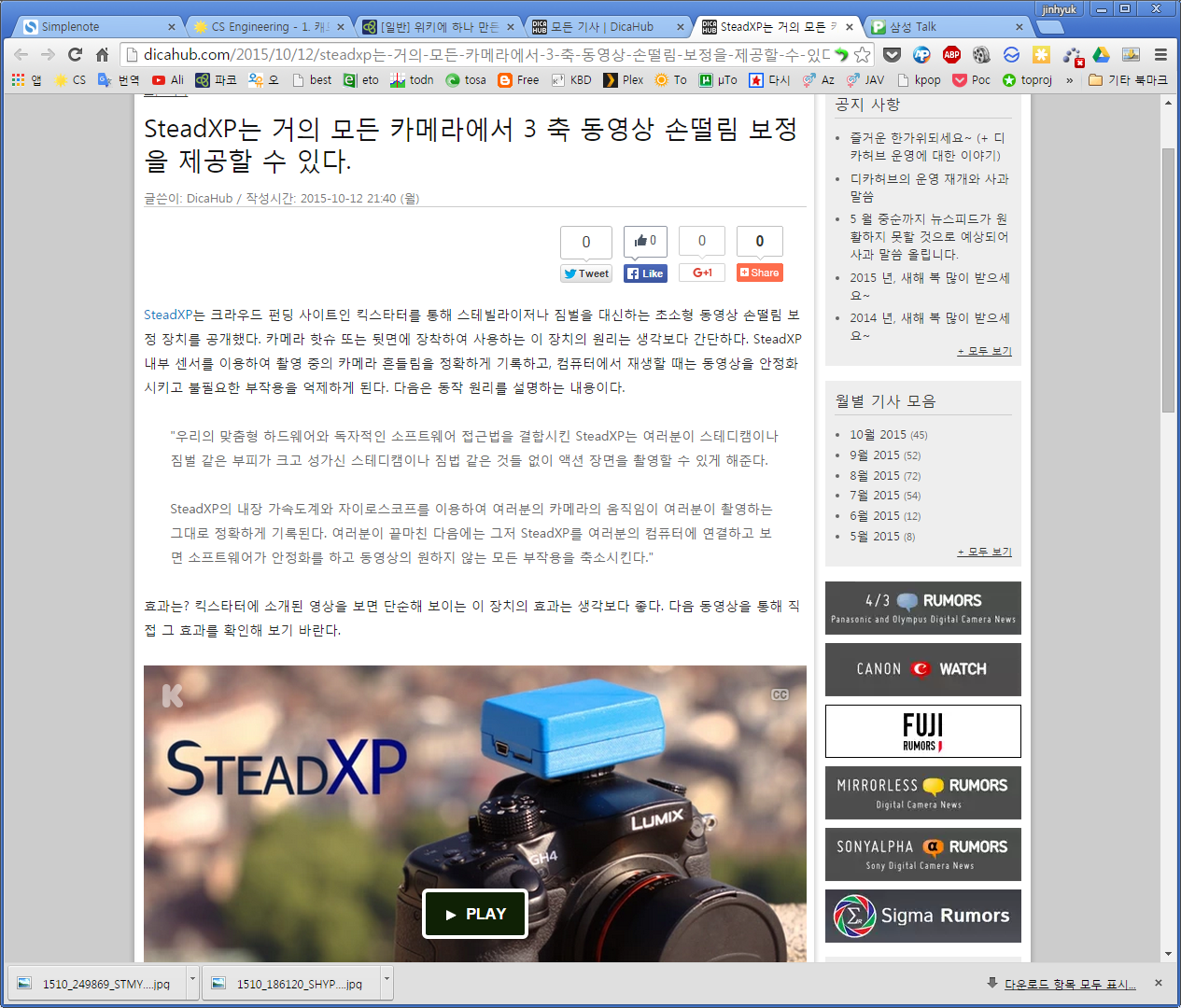
Task: Click the Google Drive extension icon
Action: (x=1102, y=55)
